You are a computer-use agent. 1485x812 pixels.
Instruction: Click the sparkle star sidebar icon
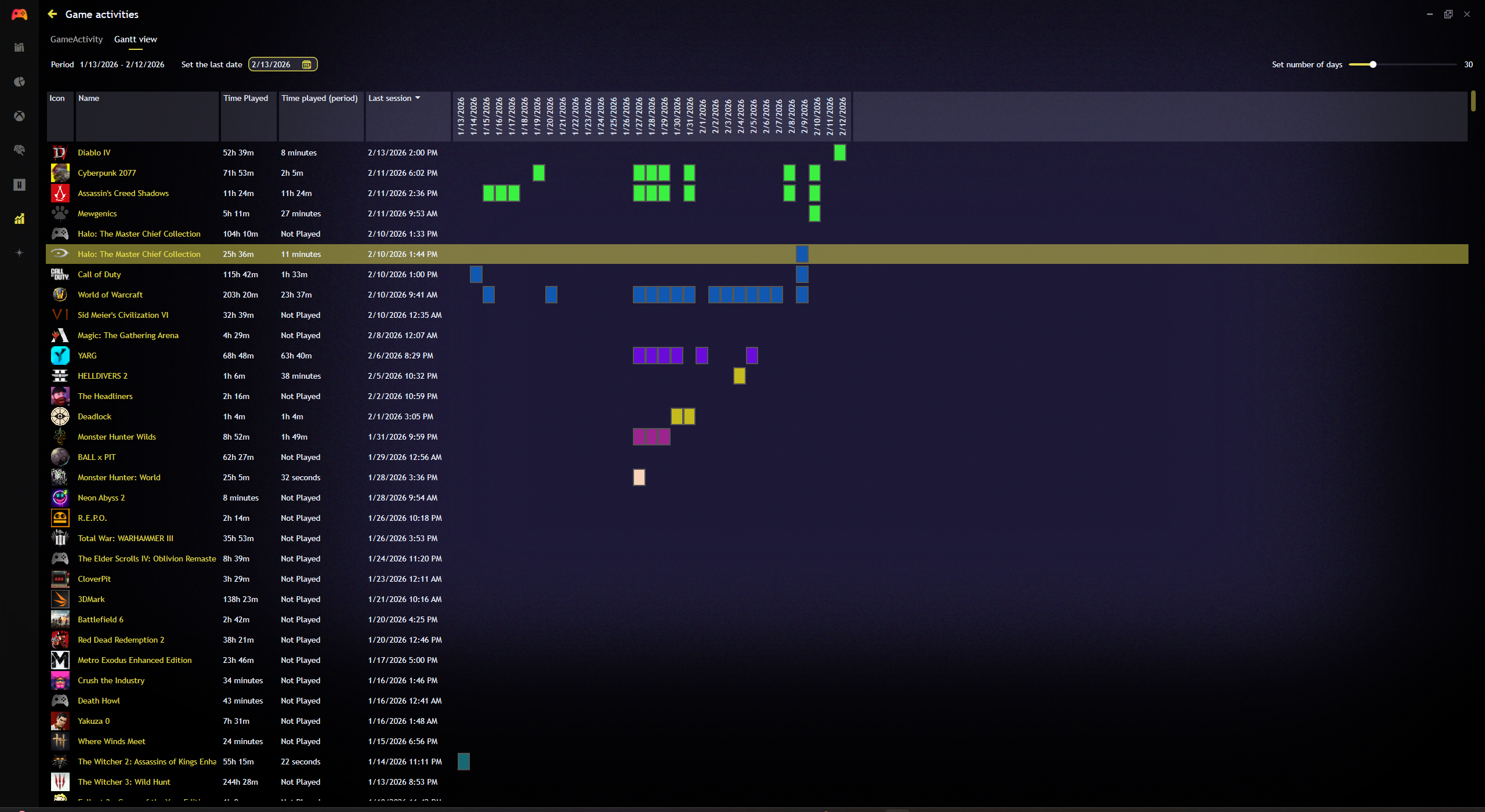pos(19,253)
